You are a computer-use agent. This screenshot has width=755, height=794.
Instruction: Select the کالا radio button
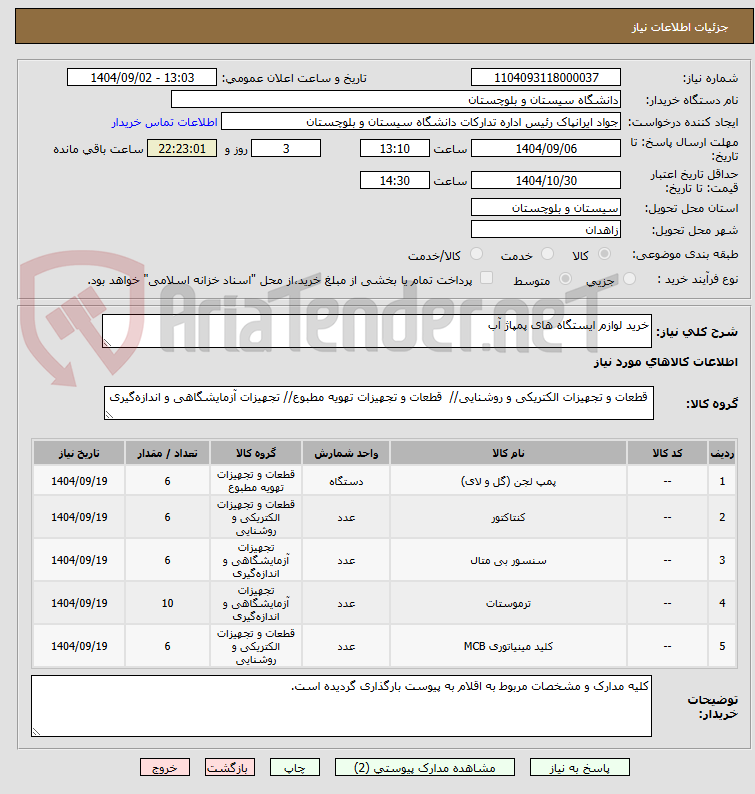tap(604, 254)
